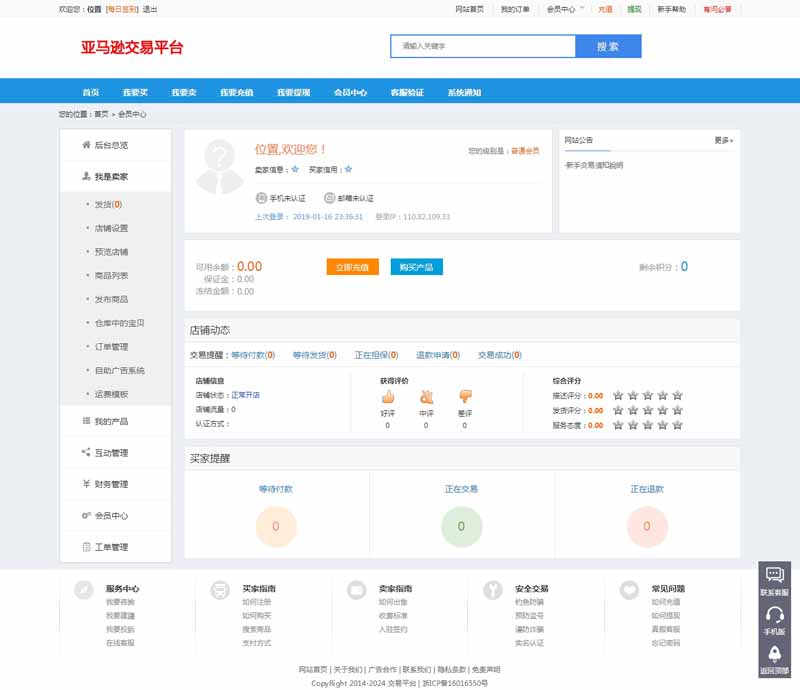Click the chat bubble 联系客服 floating icon
The width and height of the screenshot is (800, 690).
(x=774, y=575)
